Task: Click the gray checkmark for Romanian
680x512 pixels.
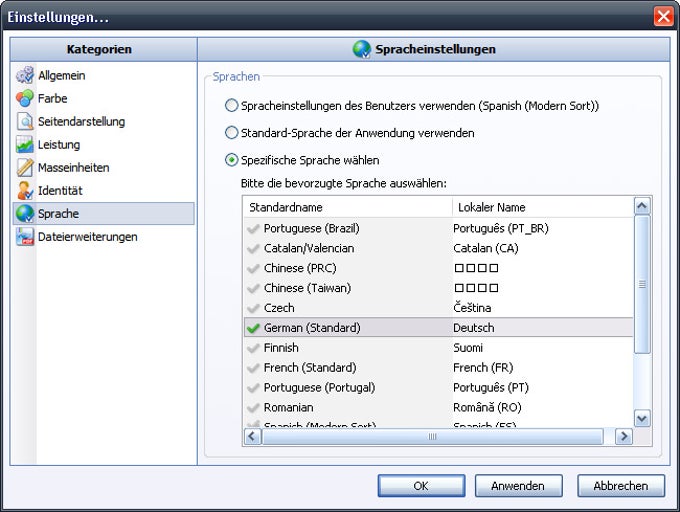Action: [253, 408]
